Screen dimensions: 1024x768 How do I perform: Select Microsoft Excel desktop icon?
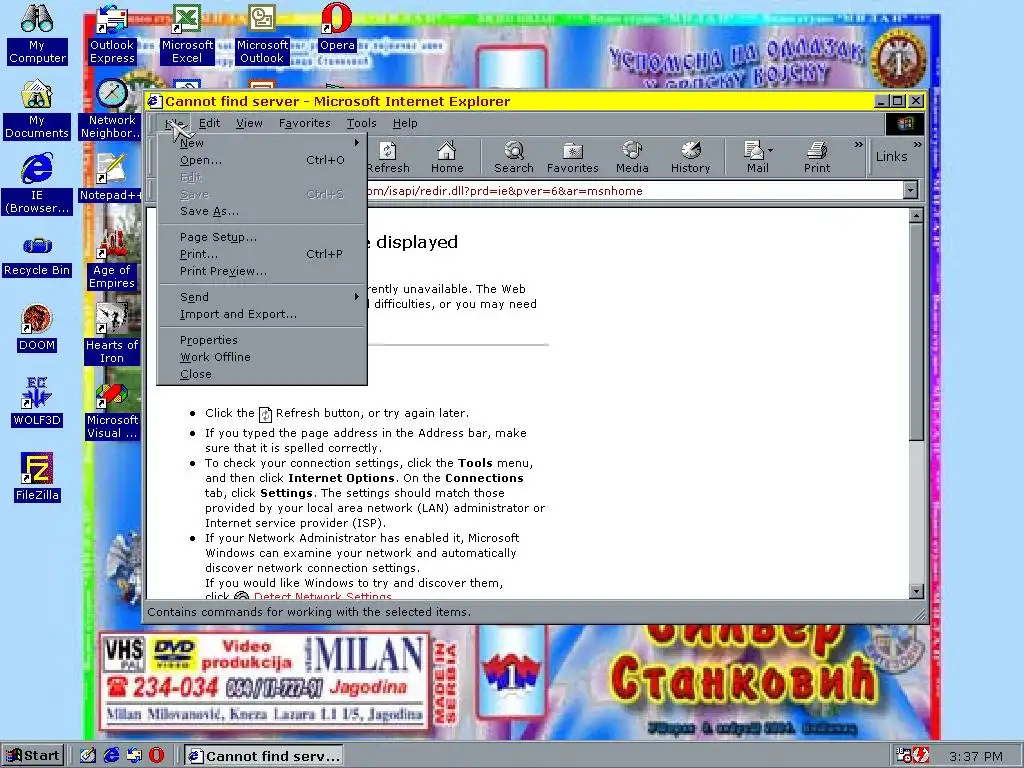click(x=187, y=34)
